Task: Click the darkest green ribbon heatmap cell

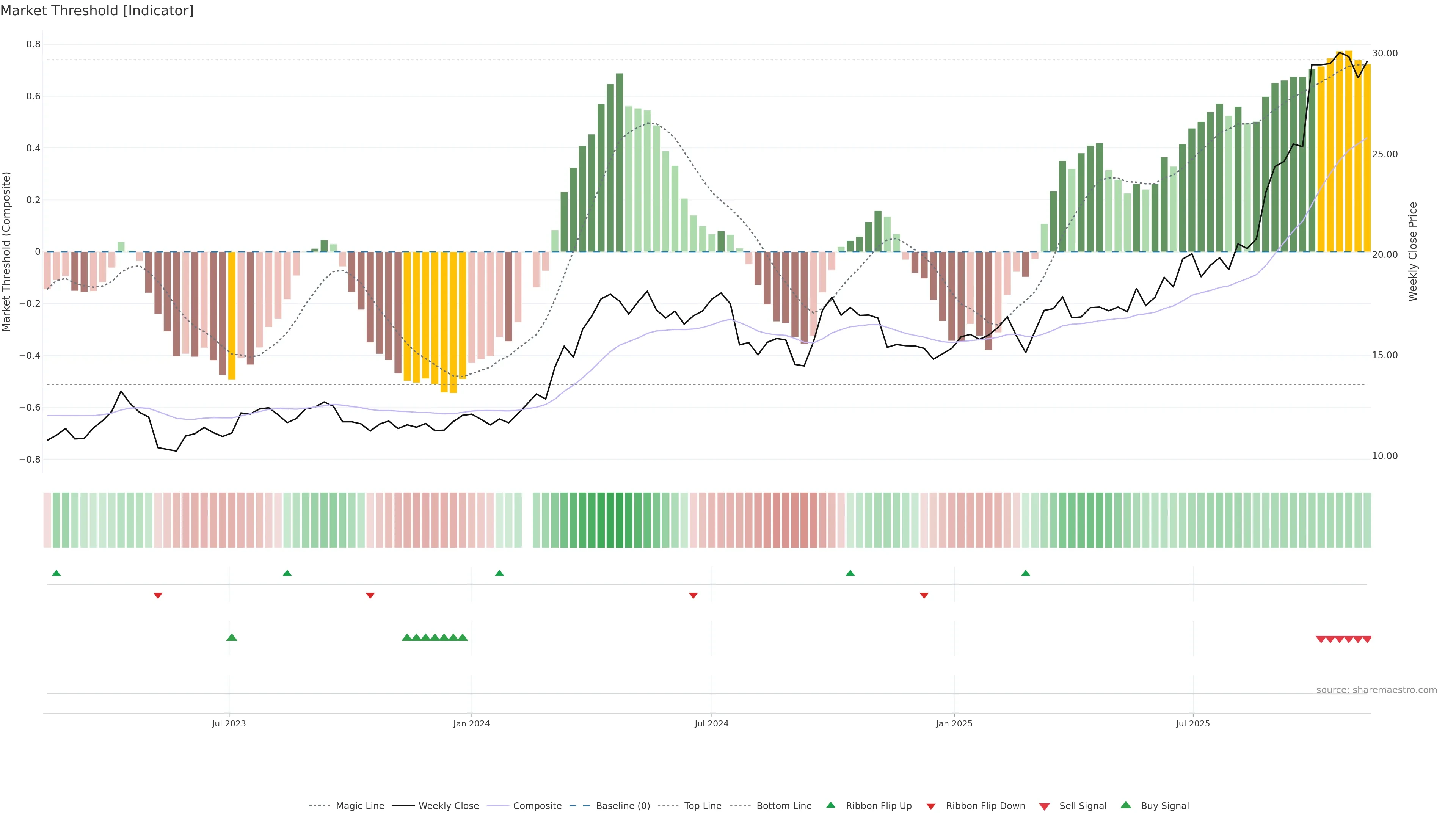Action: (x=620, y=520)
